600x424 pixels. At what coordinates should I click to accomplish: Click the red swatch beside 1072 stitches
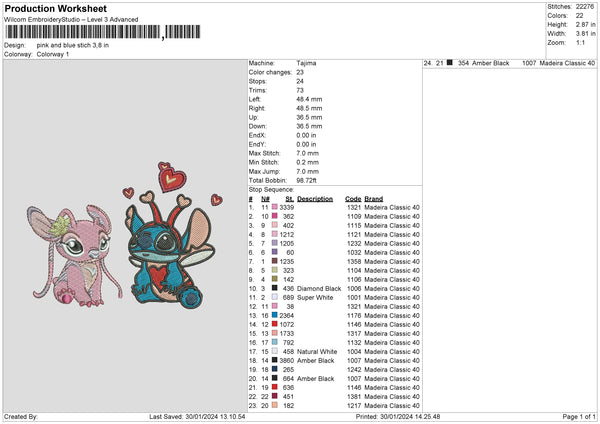click(274, 324)
